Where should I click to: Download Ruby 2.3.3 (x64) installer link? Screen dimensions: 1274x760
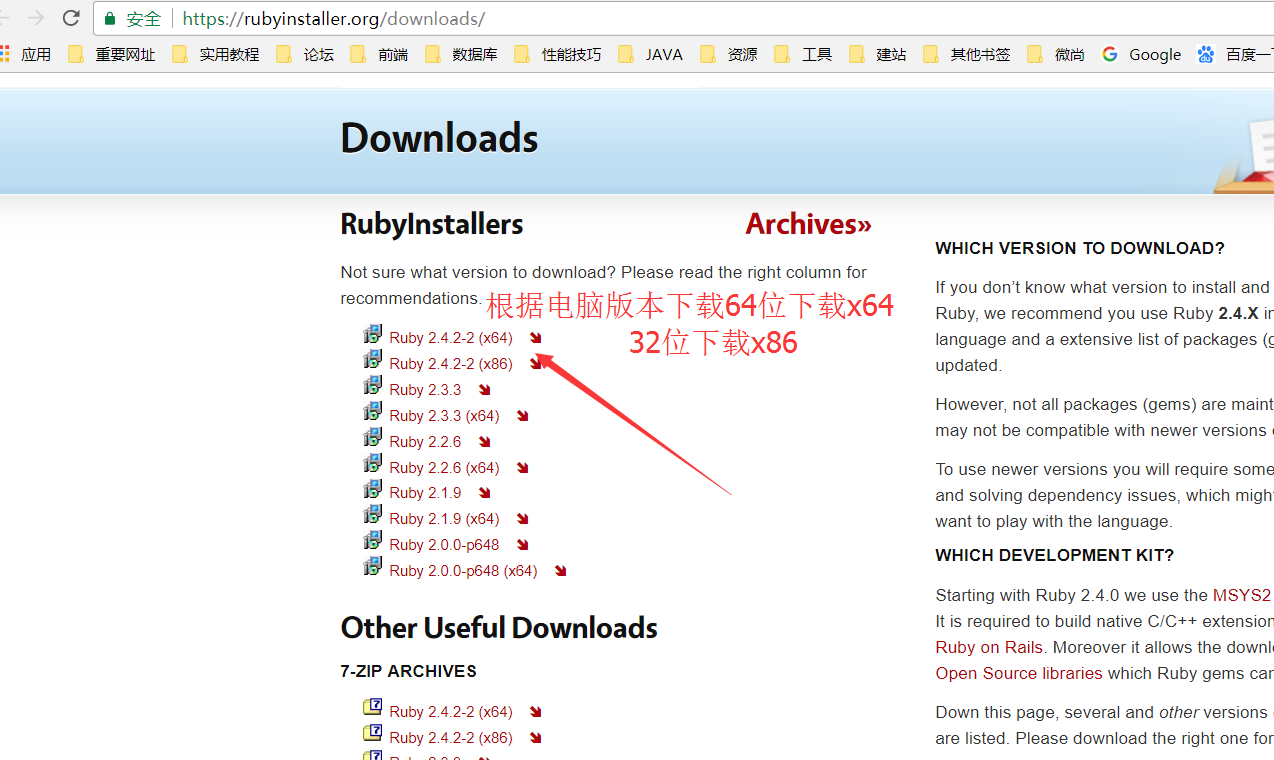(x=444, y=416)
